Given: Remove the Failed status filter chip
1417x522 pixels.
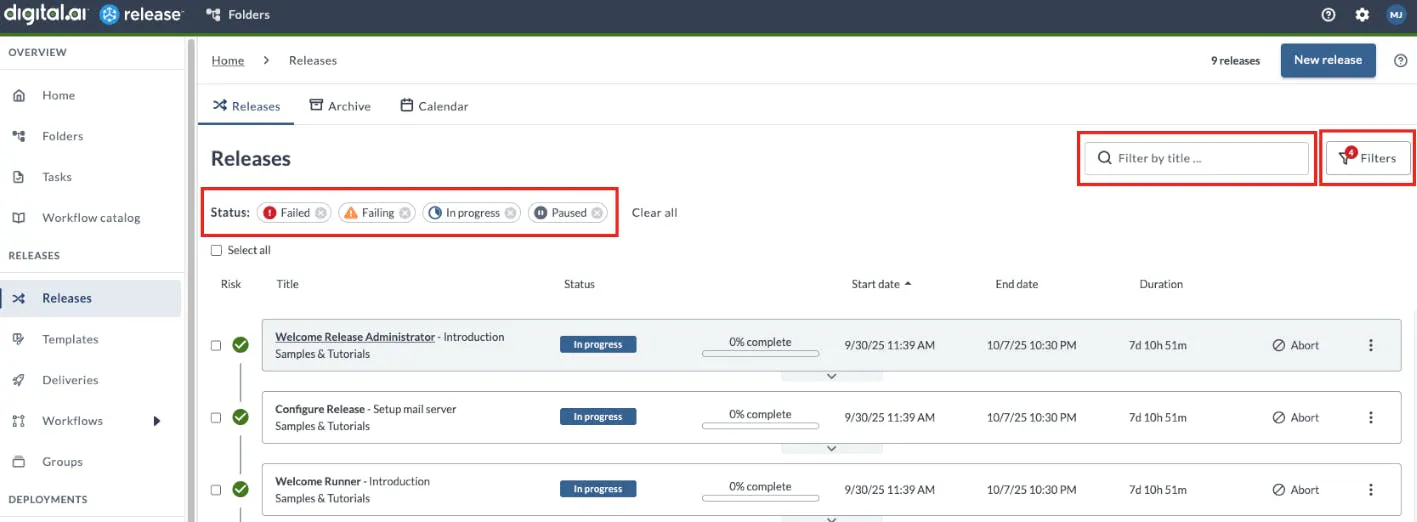Looking at the screenshot, I should (x=320, y=213).
